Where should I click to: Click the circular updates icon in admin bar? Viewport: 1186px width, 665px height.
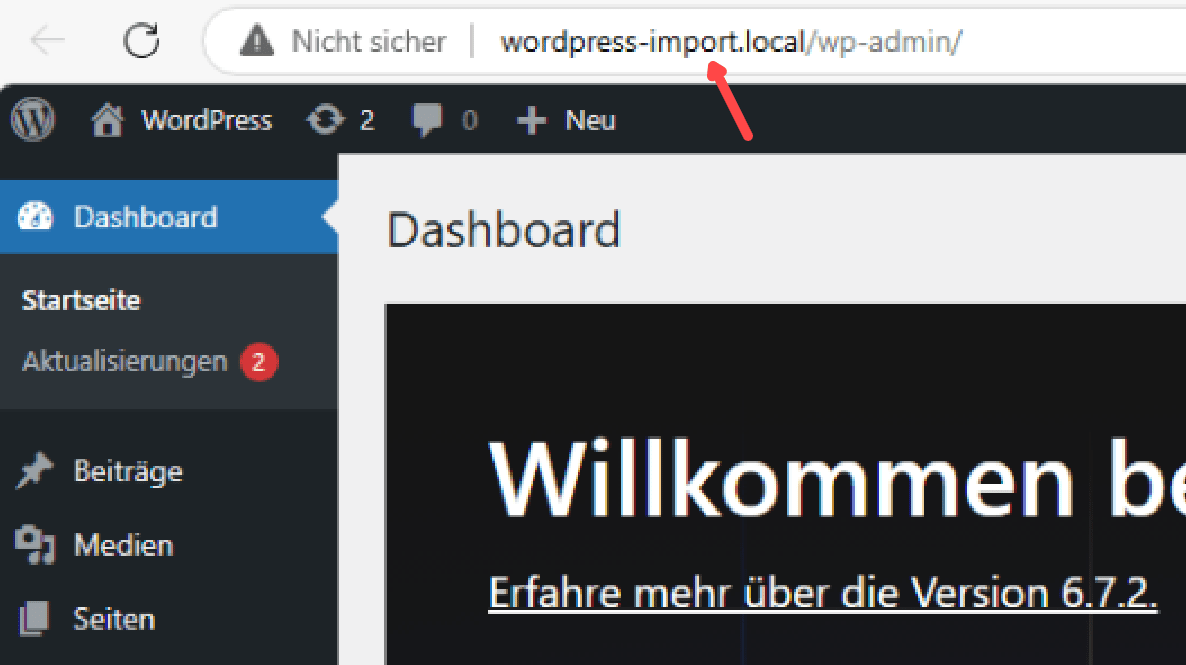coord(324,121)
